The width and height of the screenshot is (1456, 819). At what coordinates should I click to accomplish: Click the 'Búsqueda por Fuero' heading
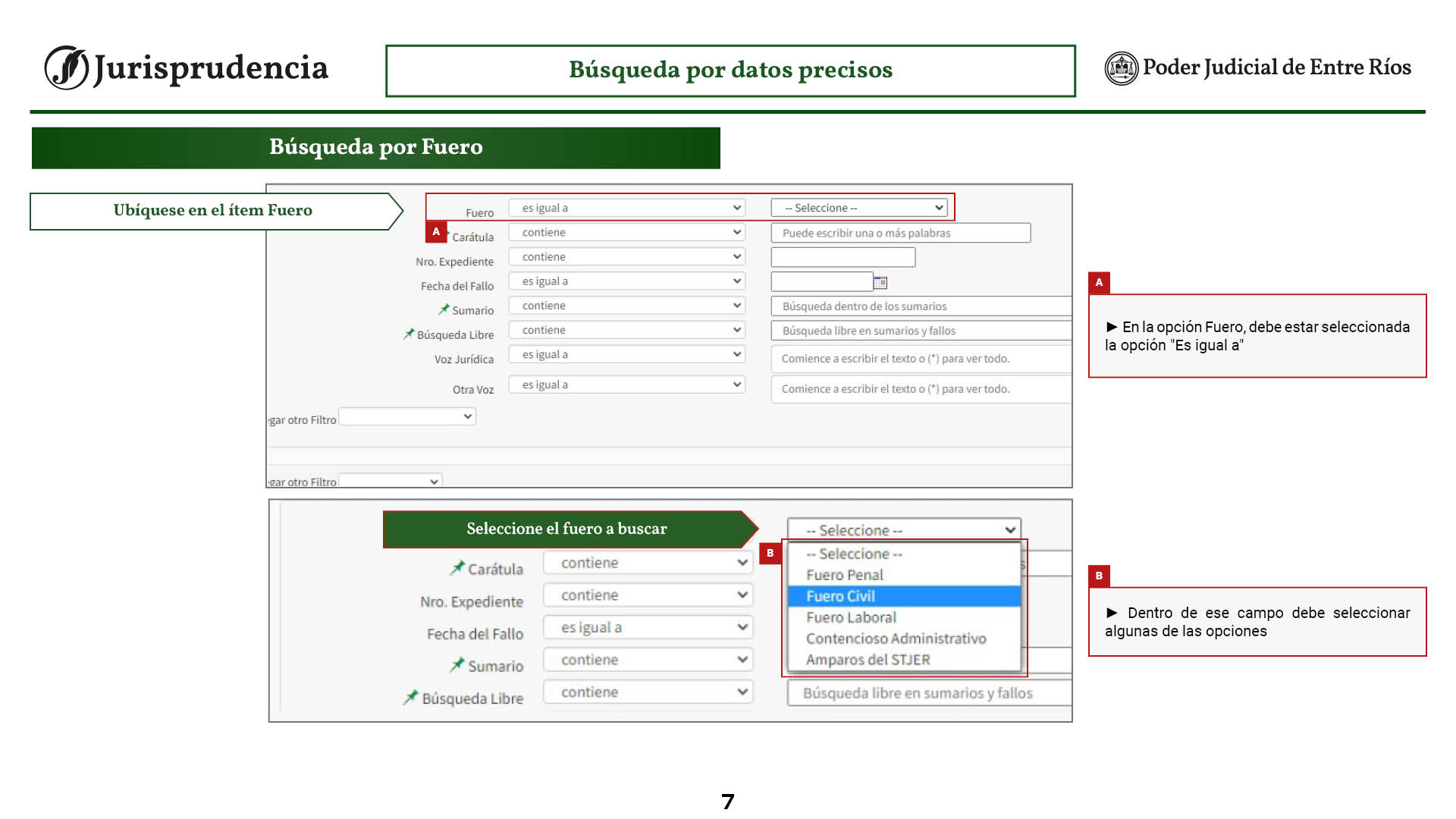(x=375, y=147)
